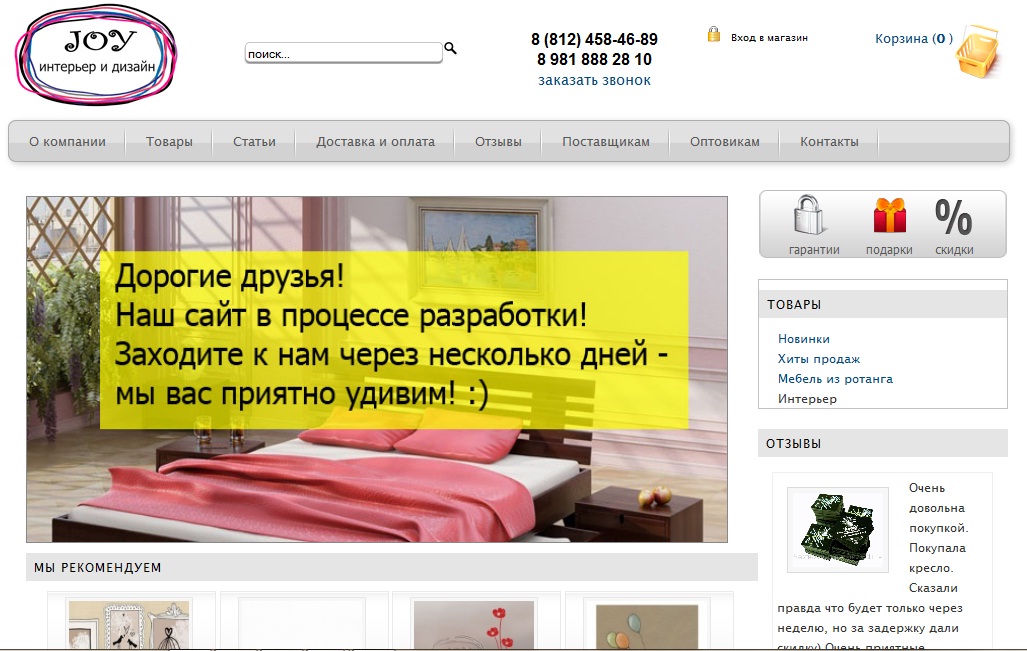Screen dimensions: 1027x651
Task: Open the Доставка и оплата section
Action: point(374,141)
